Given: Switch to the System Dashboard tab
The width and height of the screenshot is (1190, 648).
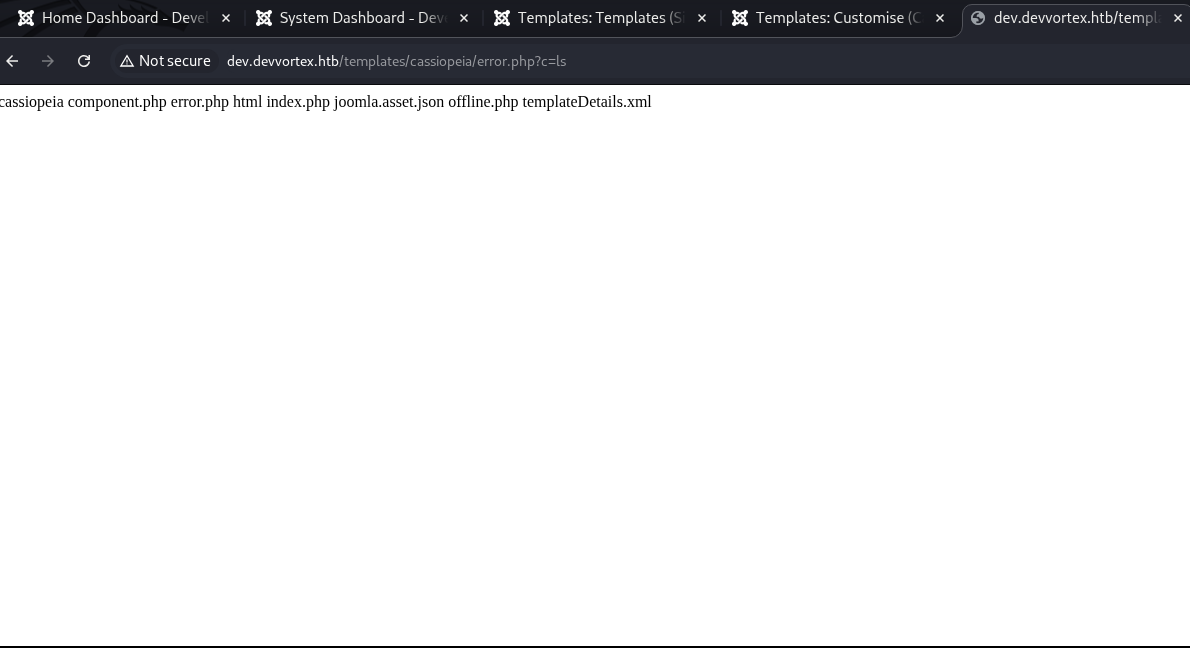Looking at the screenshot, I should 362,18.
